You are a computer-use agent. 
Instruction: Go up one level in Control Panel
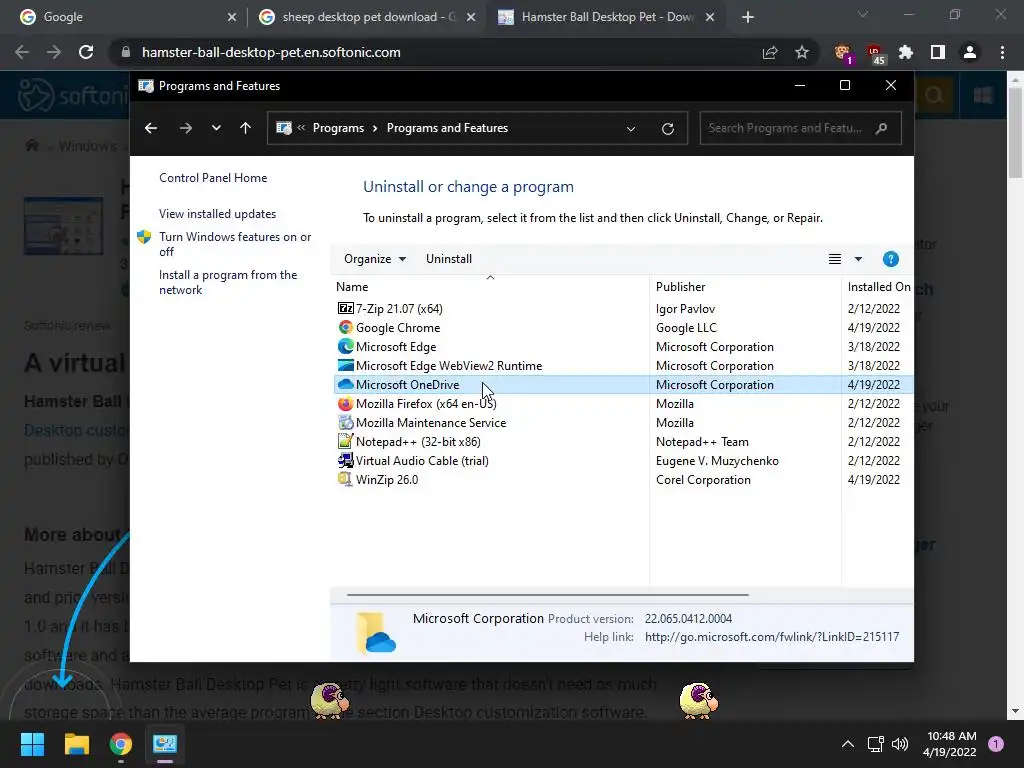point(246,128)
